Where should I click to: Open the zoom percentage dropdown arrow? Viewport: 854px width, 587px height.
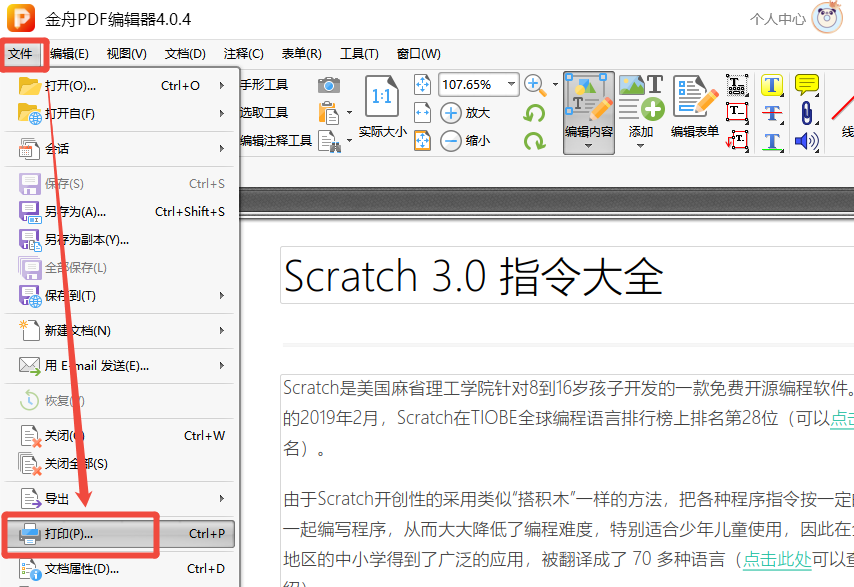(x=511, y=84)
